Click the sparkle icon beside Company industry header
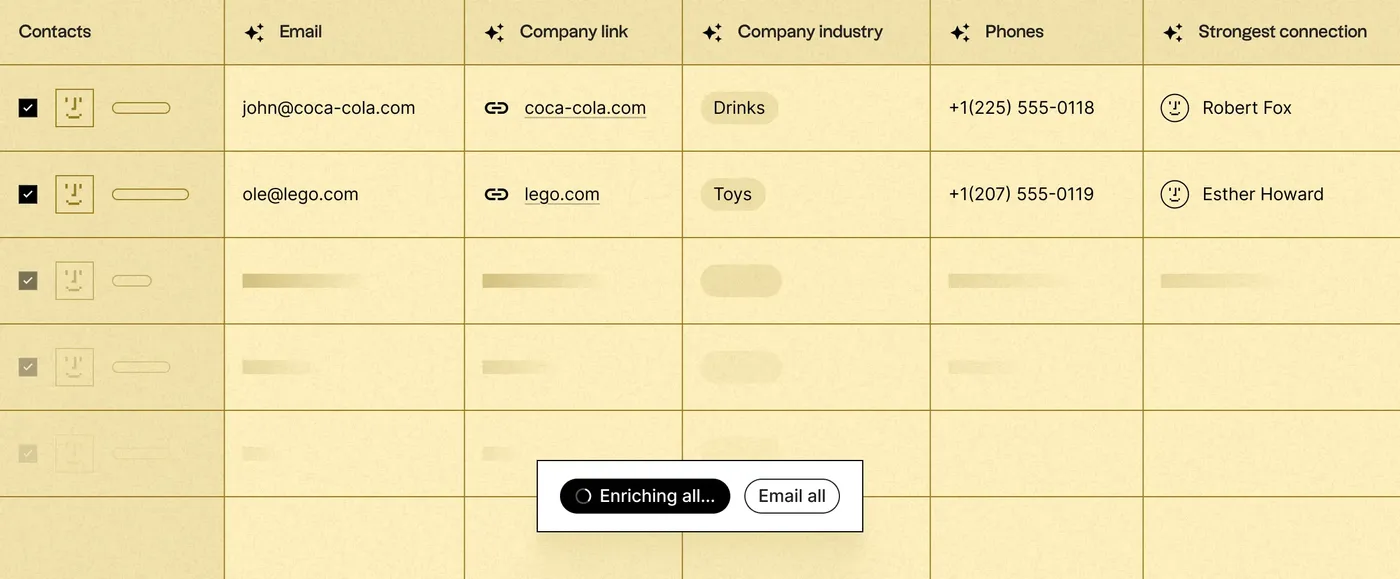 (x=712, y=32)
